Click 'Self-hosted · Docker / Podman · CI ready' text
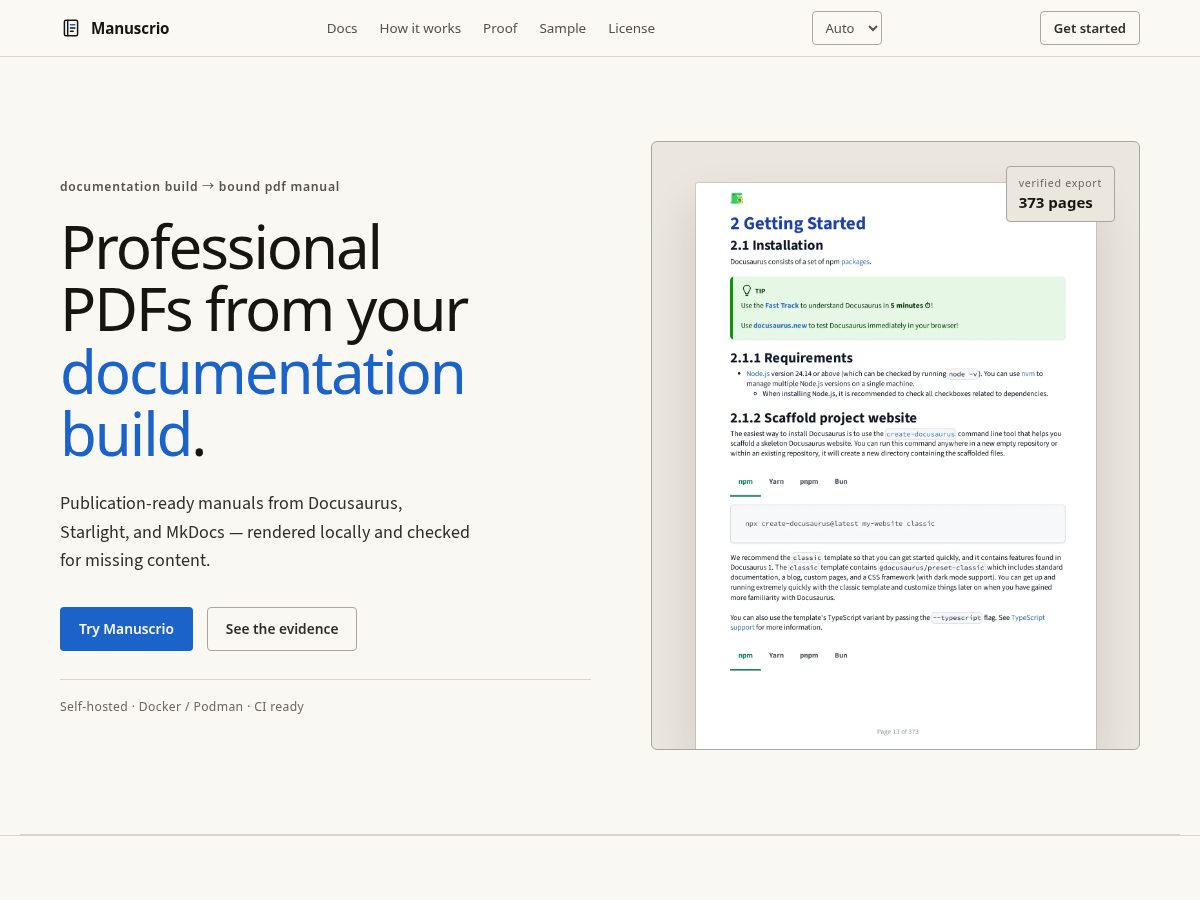The image size is (1200, 900). tap(182, 706)
